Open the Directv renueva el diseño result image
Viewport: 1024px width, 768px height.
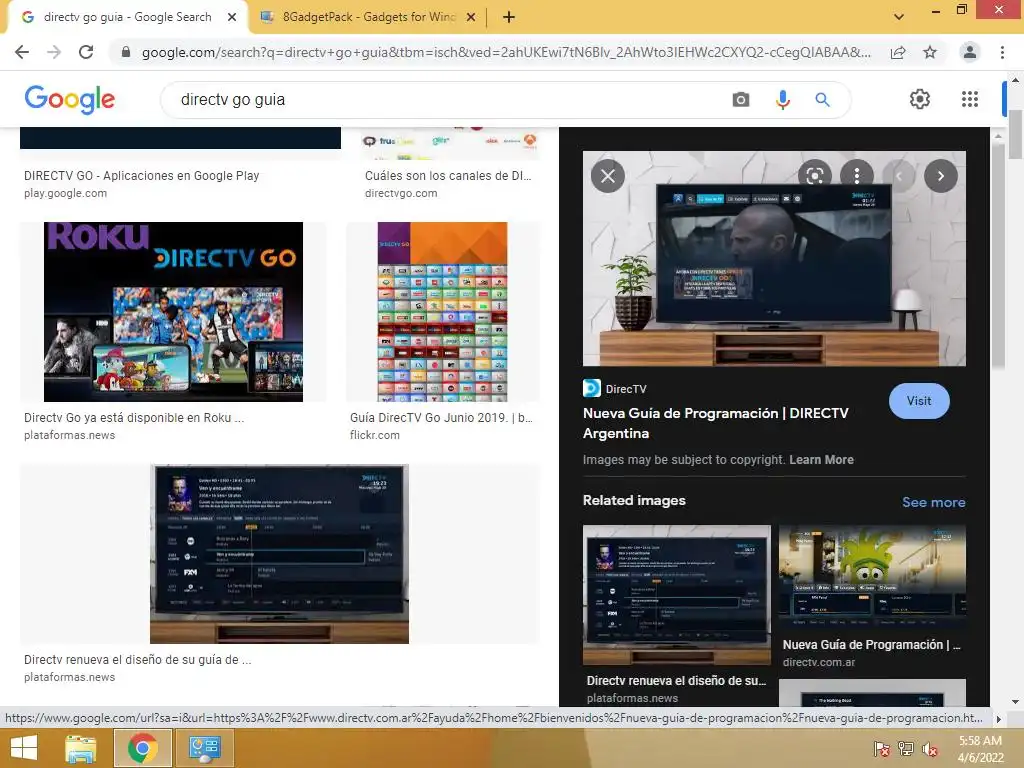tap(280, 554)
